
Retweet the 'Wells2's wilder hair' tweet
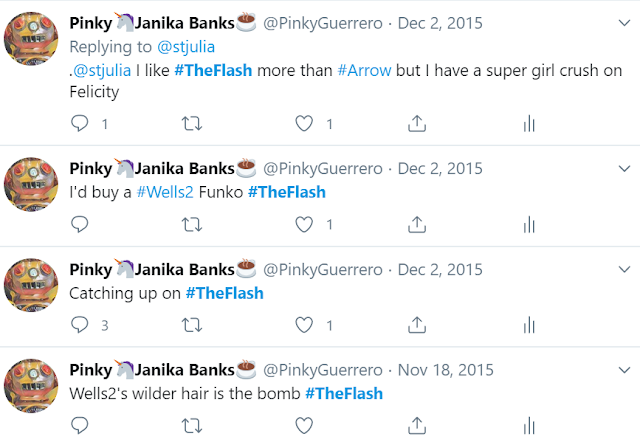(192, 426)
